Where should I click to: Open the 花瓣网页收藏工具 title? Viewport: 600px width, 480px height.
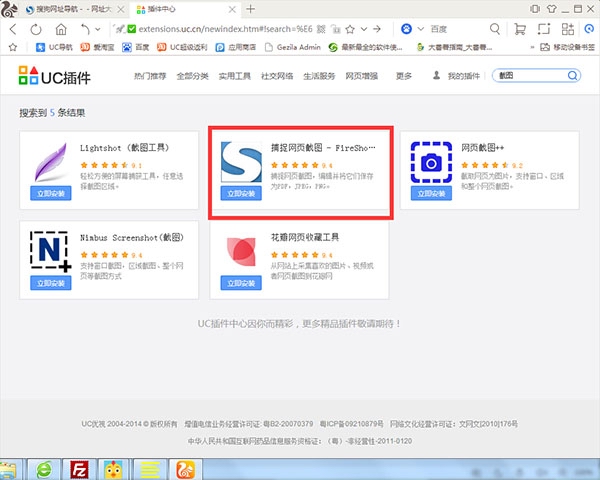pyautogui.click(x=305, y=238)
